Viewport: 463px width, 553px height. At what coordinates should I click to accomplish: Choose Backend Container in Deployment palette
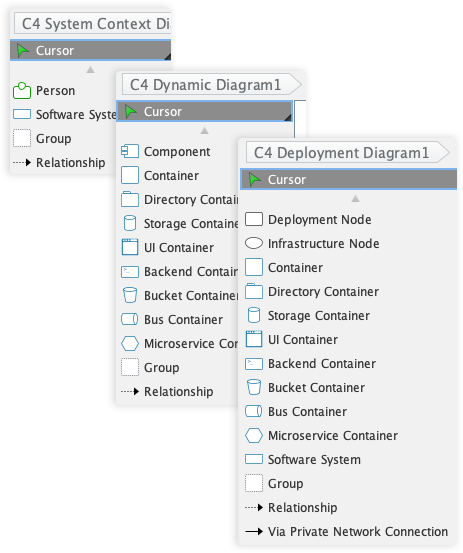[x=311, y=363]
